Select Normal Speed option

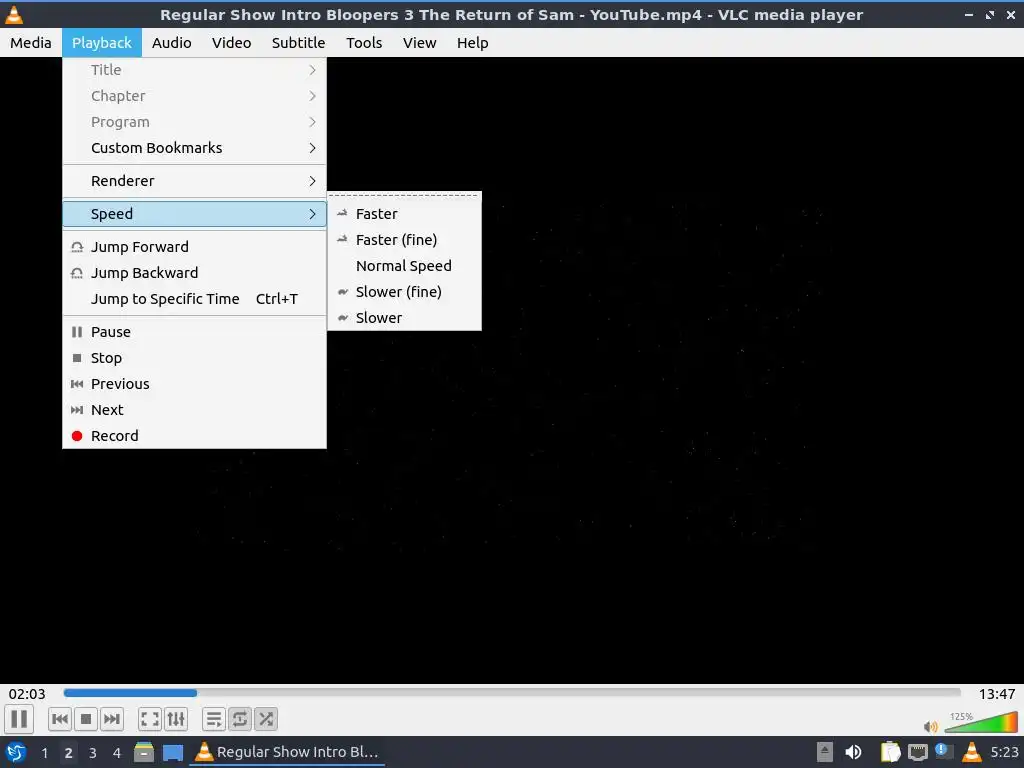(404, 266)
